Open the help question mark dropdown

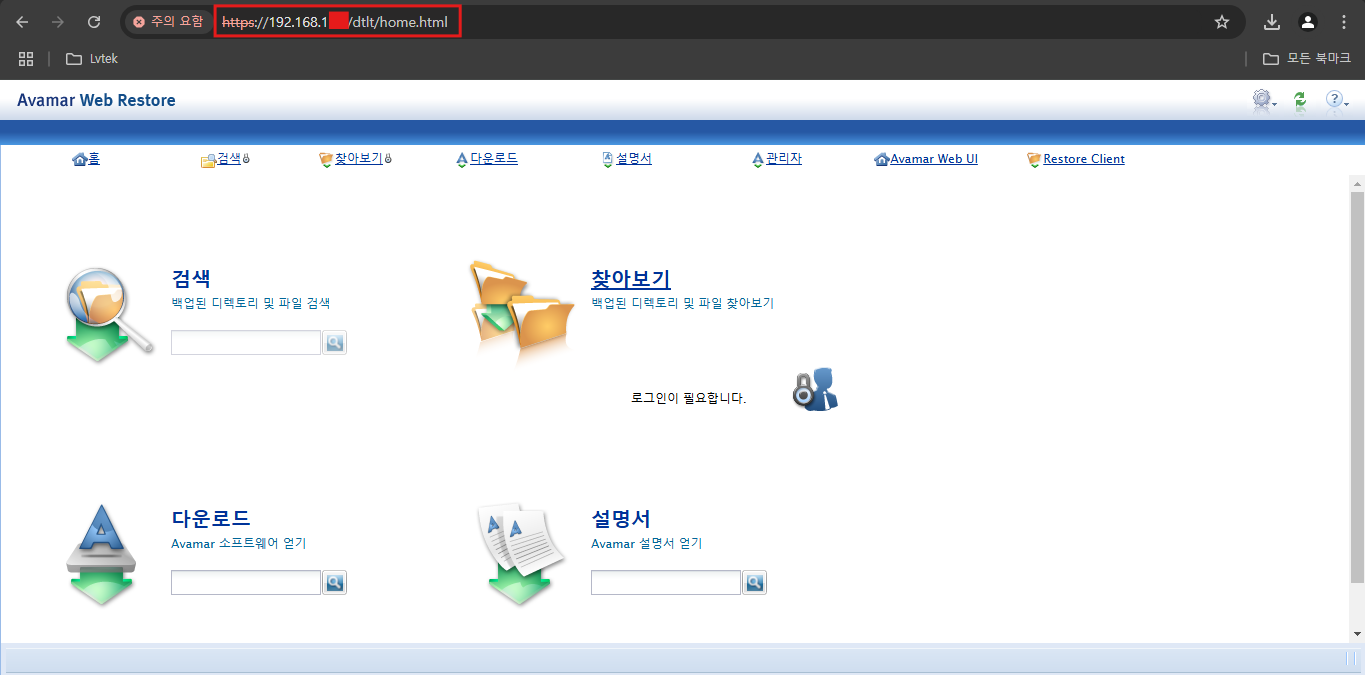coord(1337,100)
